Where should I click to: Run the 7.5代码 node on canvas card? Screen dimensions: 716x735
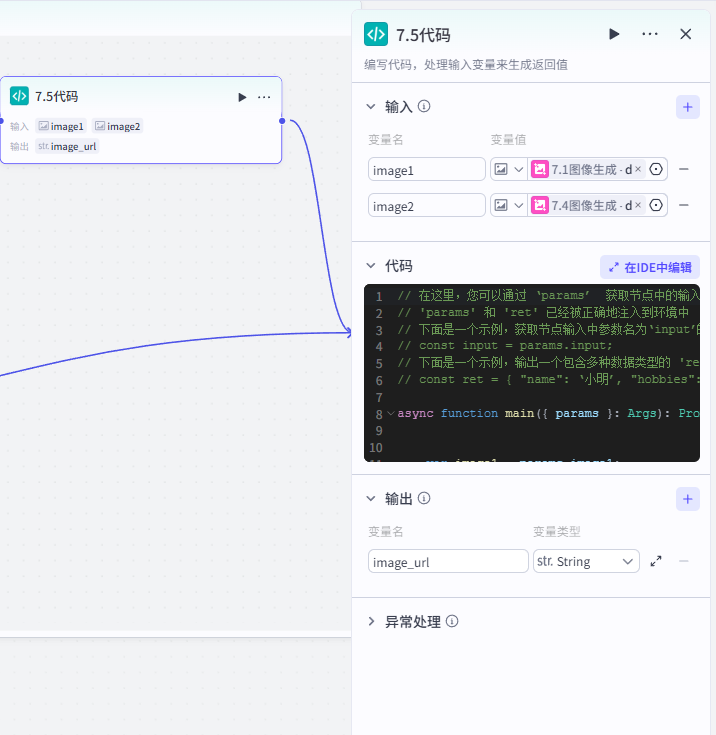[242, 97]
